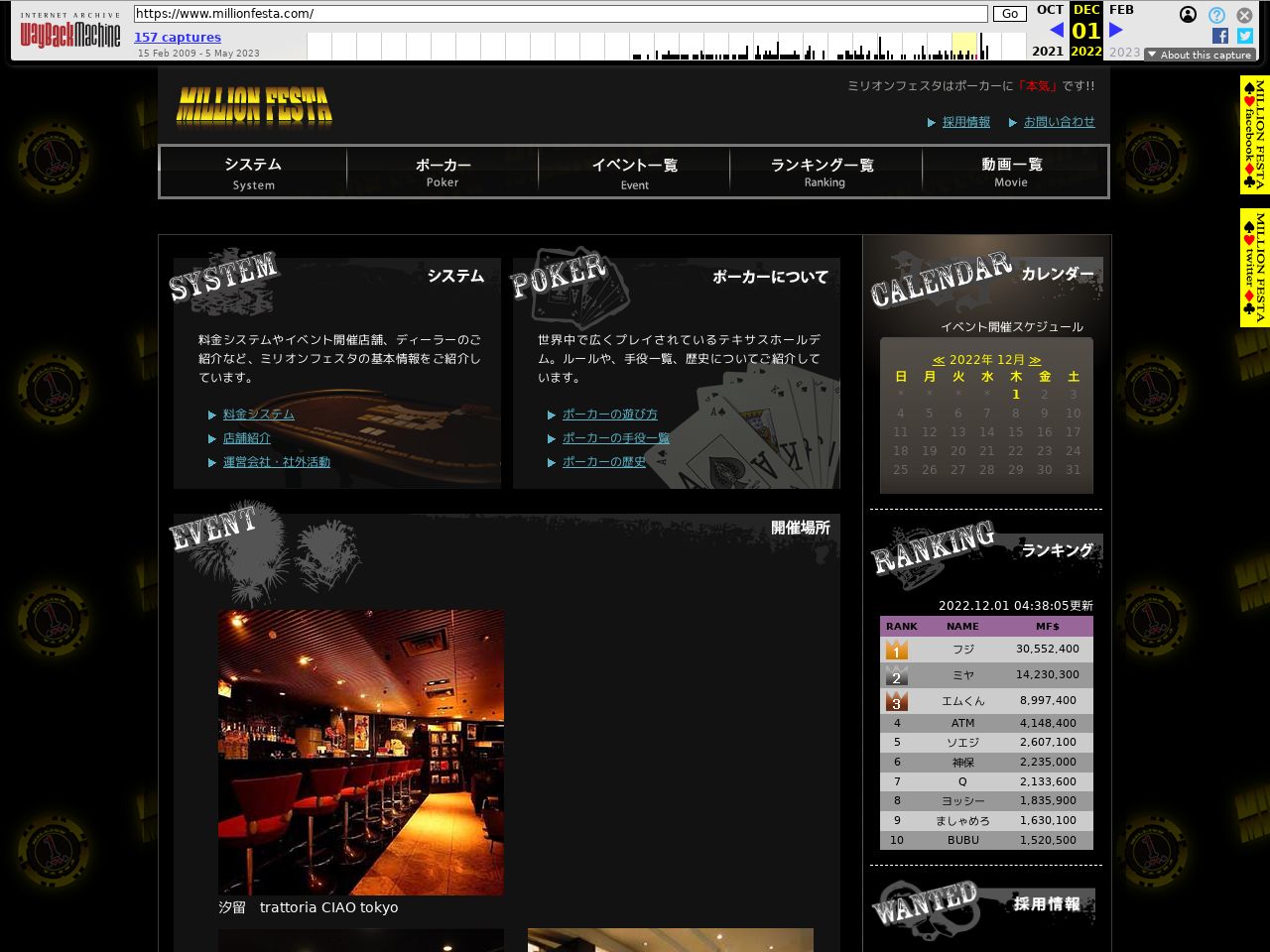Open the Wayback Machine help icon

point(1216,15)
